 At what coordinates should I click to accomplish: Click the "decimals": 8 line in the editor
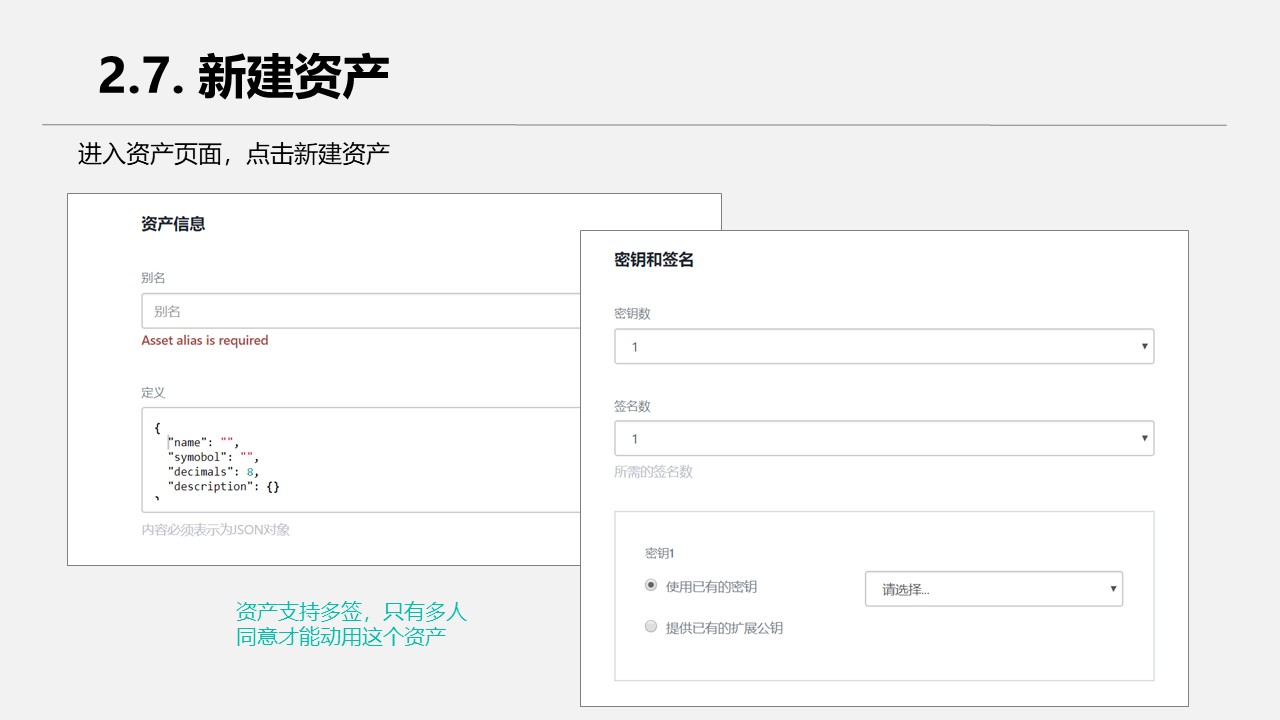pos(214,472)
